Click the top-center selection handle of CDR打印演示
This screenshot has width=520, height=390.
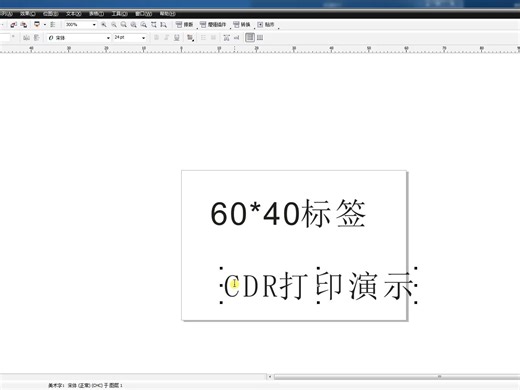pos(318,268)
